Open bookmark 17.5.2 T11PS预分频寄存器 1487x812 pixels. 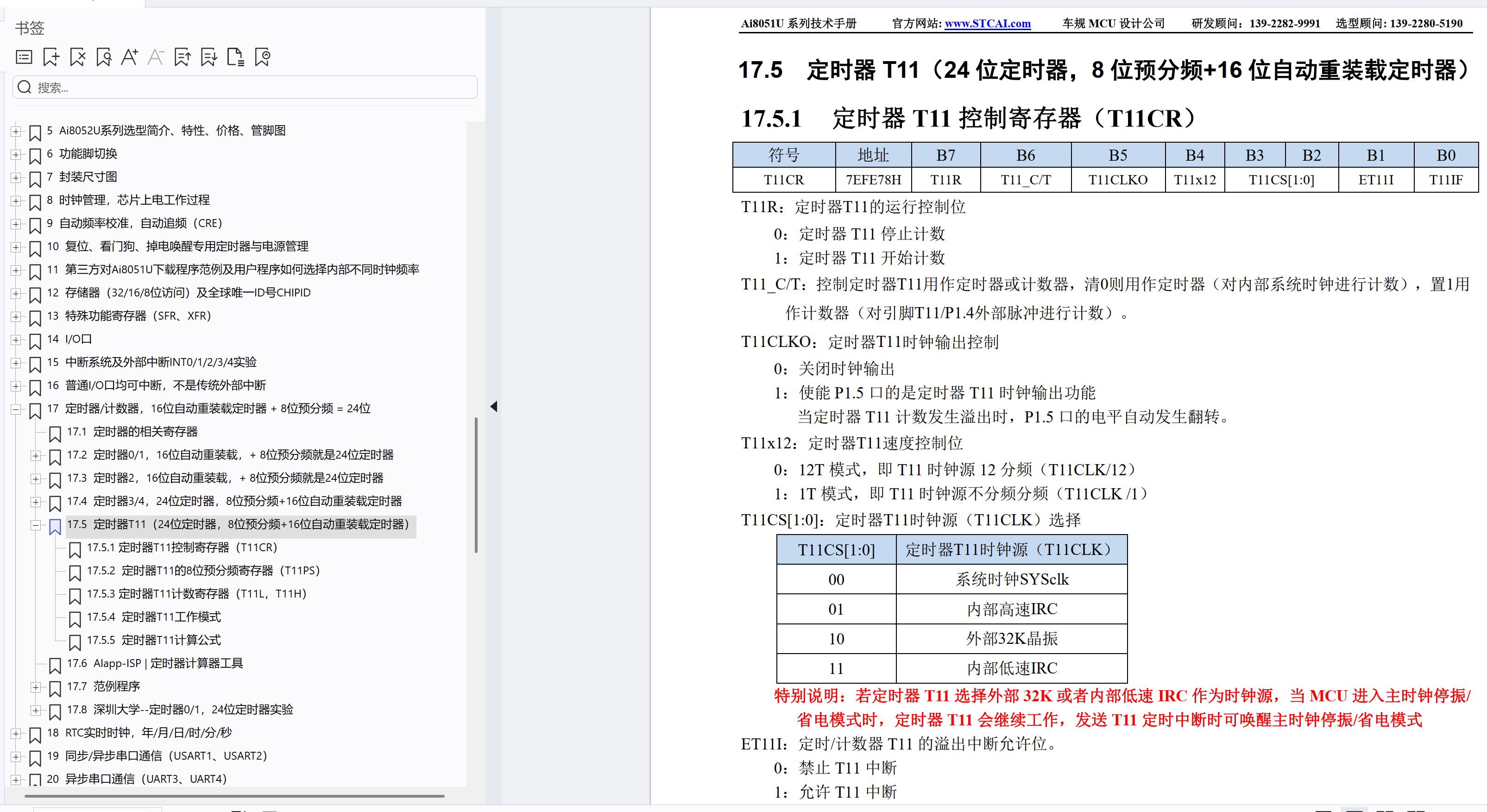click(x=203, y=571)
